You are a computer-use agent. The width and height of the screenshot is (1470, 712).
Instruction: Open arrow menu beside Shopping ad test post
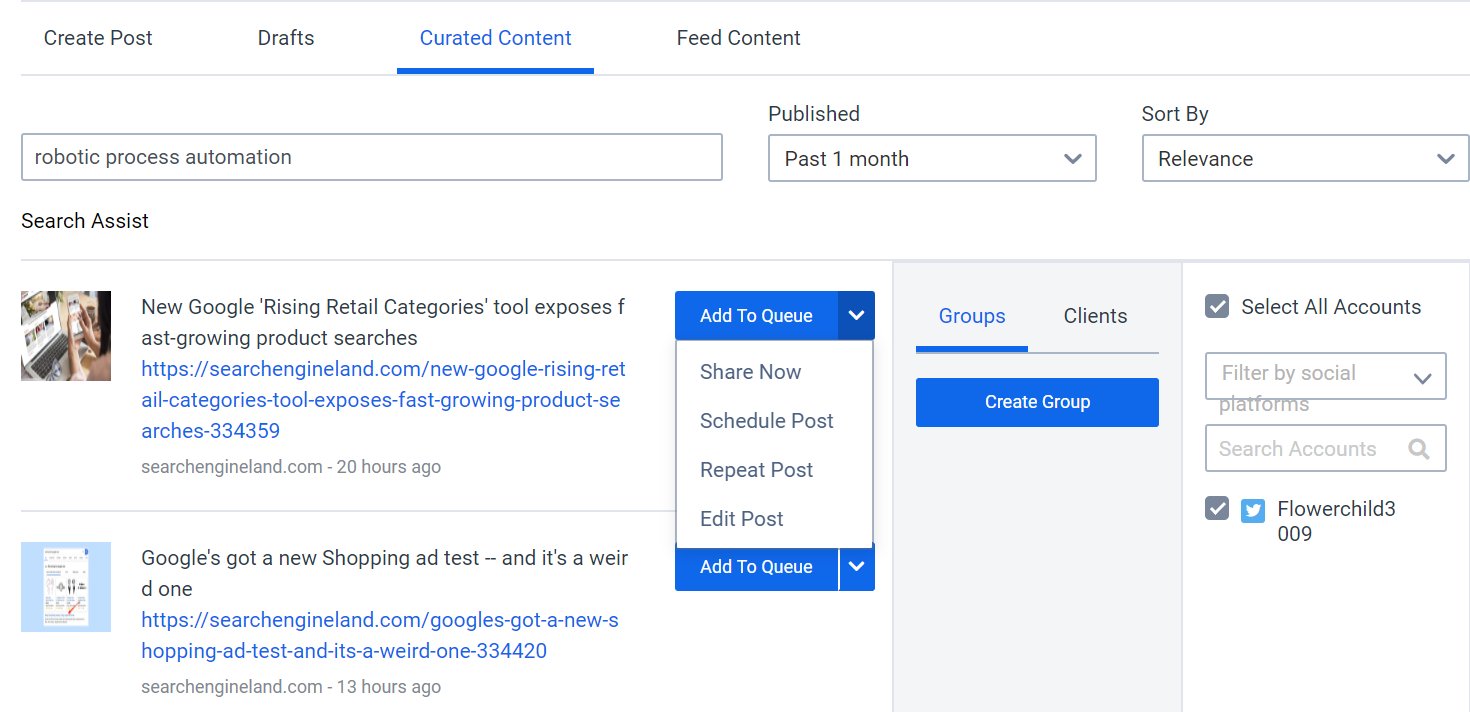(857, 567)
